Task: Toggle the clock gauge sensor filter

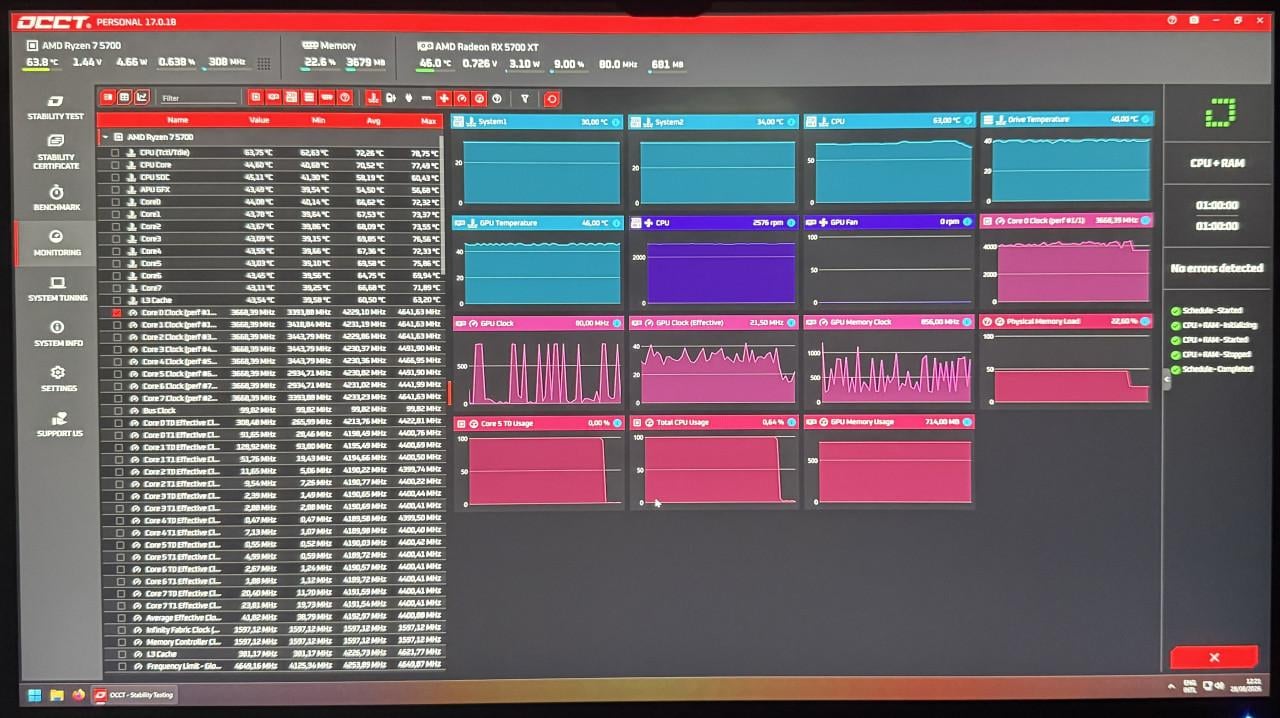Action: pyautogui.click(x=462, y=98)
